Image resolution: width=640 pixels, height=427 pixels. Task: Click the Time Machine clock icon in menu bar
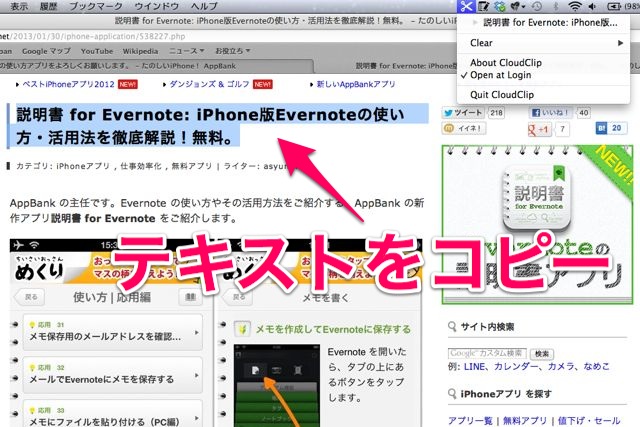537,6
